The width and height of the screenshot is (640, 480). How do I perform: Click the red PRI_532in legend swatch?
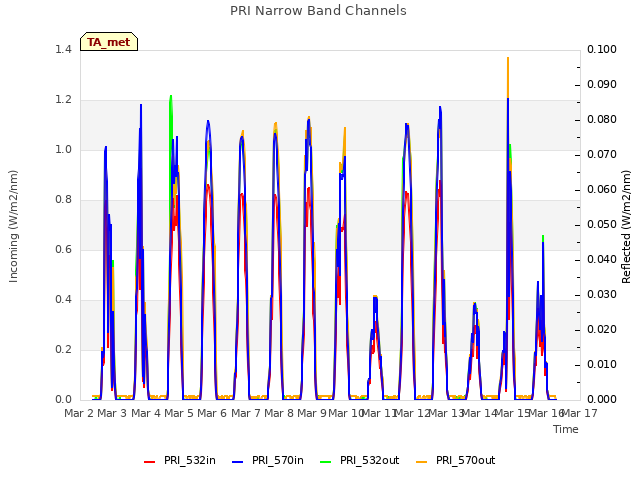click(x=149, y=462)
